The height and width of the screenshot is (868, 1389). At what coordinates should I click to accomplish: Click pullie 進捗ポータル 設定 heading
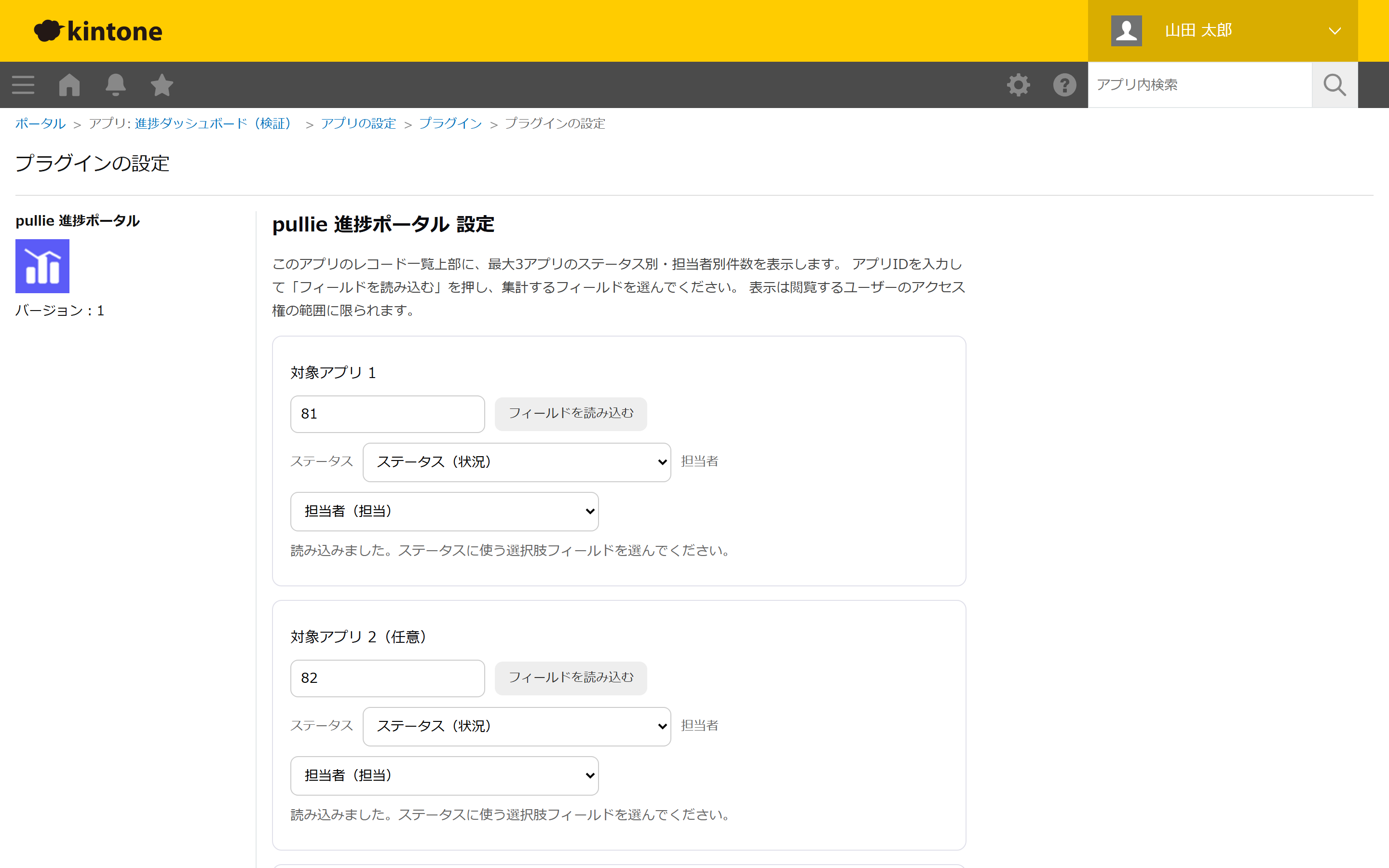tap(383, 224)
